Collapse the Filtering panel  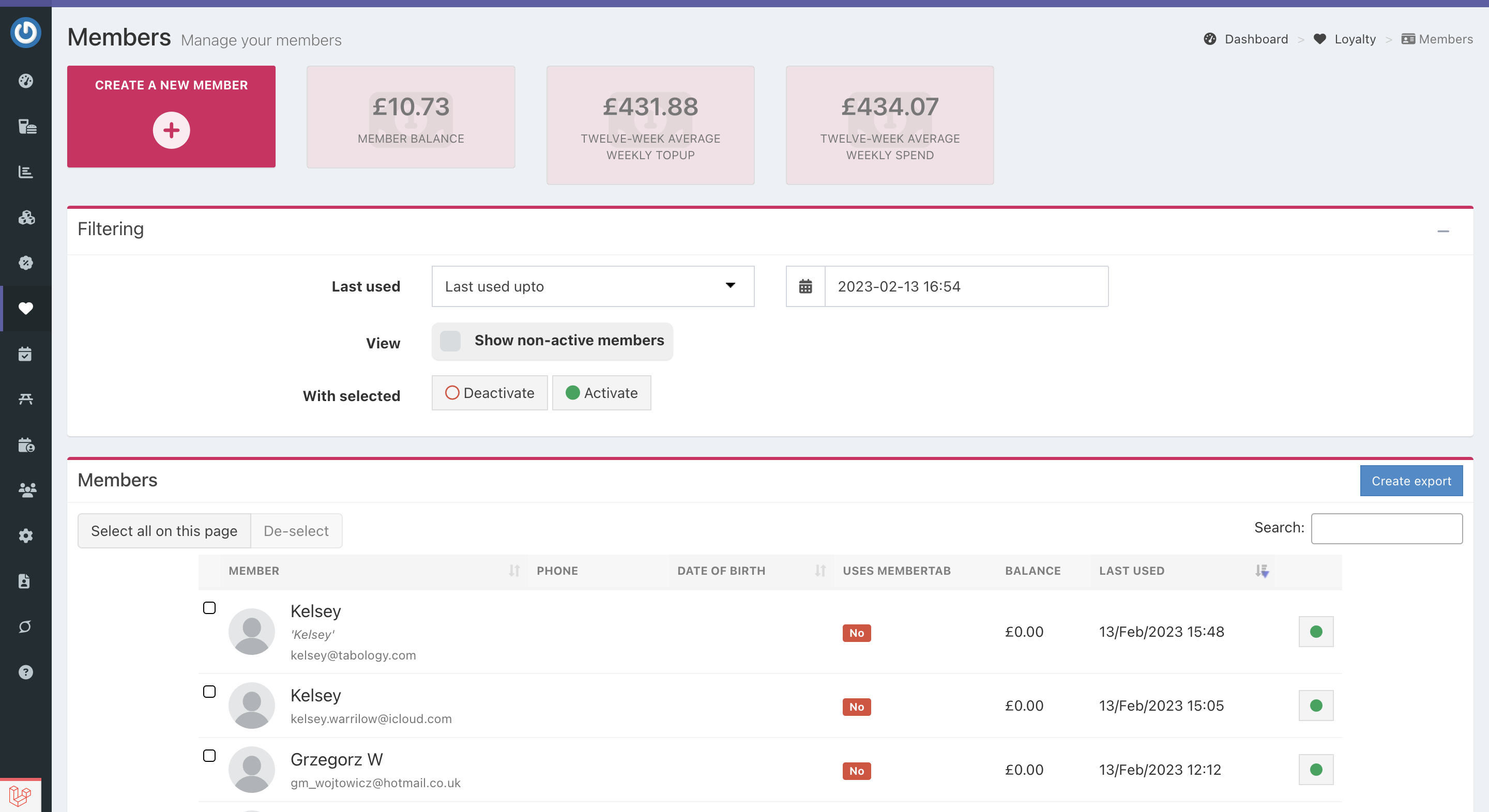(x=1443, y=231)
